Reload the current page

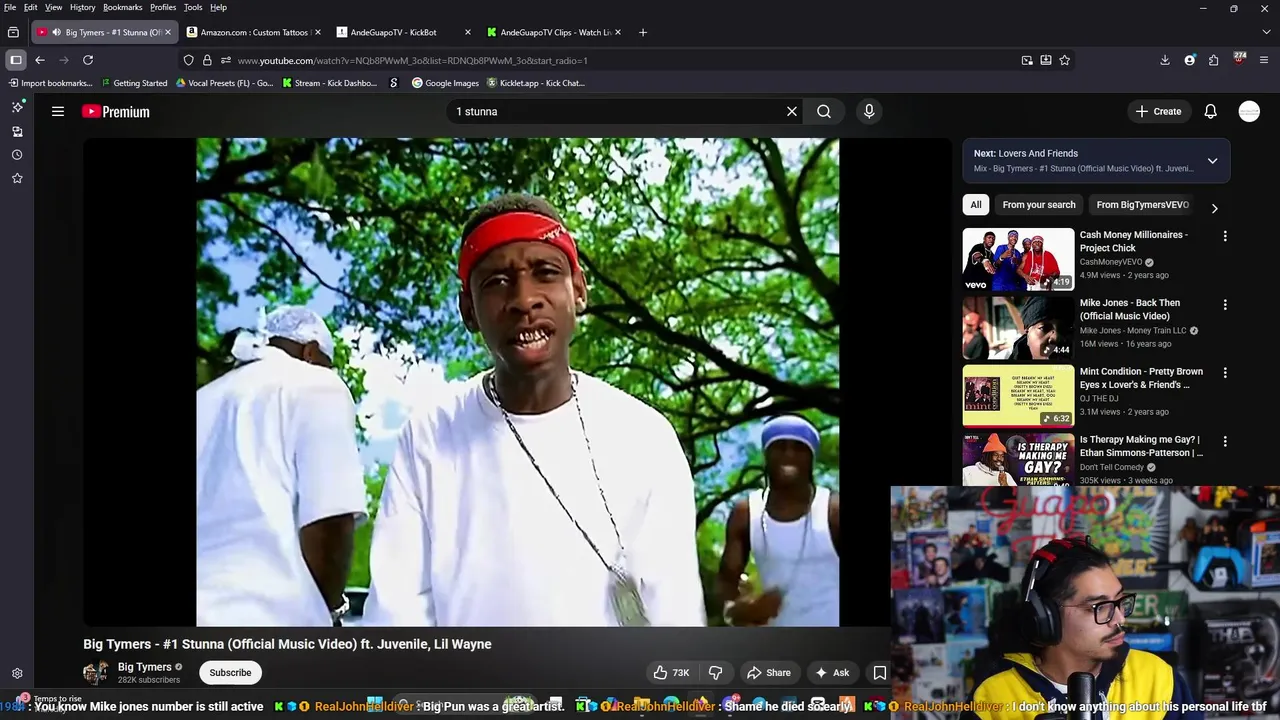pos(88,60)
